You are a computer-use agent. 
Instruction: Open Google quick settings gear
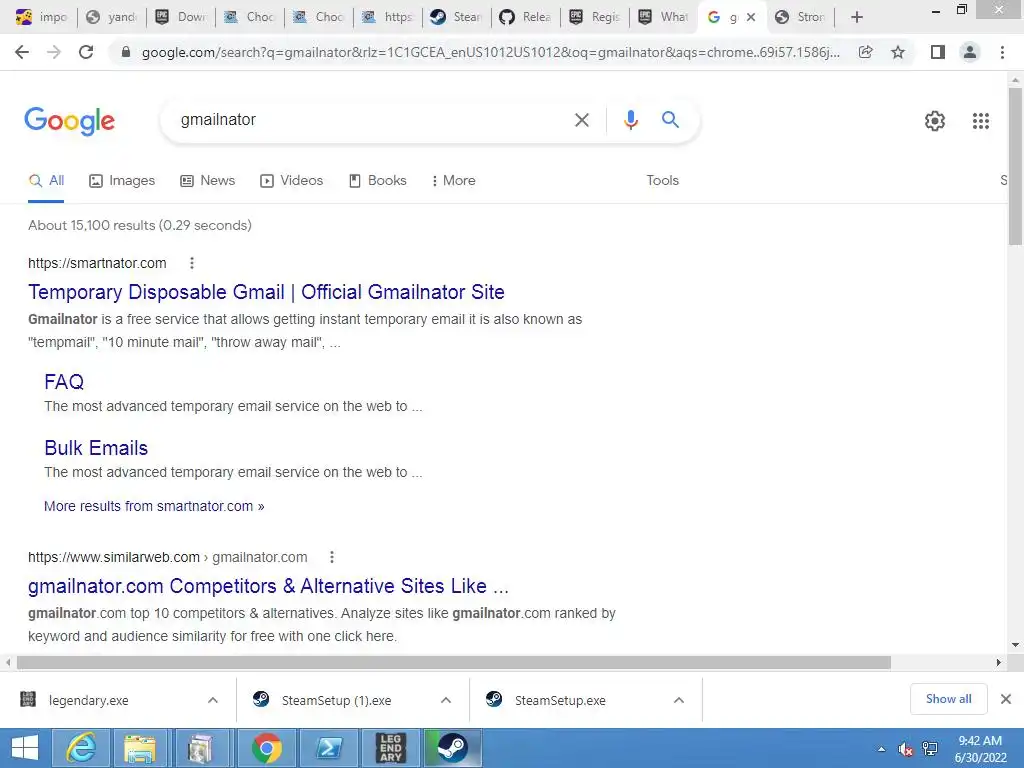click(935, 121)
